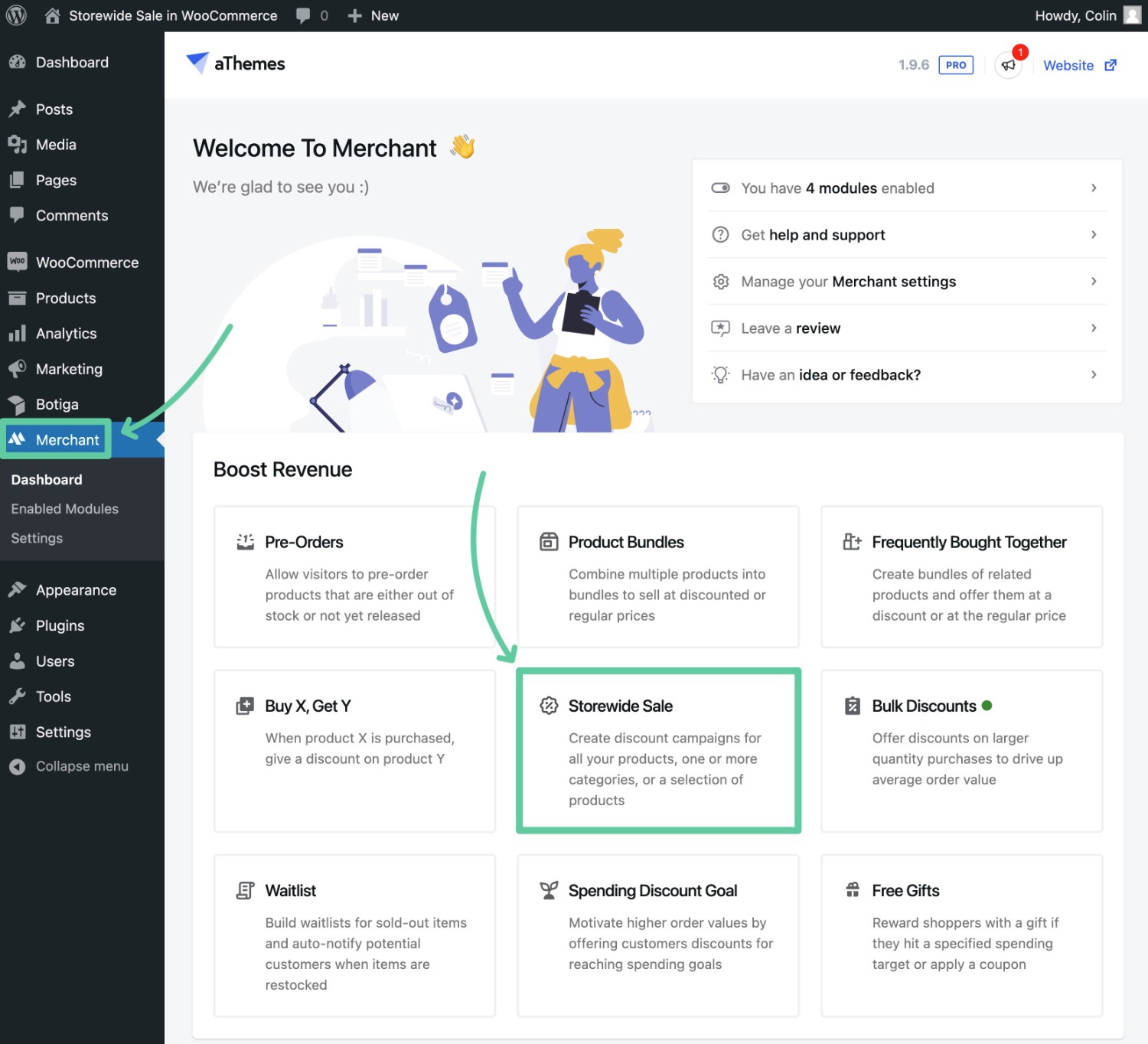Image resolution: width=1148 pixels, height=1044 pixels.
Task: Click the user avatar beside Howdy, Colin
Action: 1132,15
